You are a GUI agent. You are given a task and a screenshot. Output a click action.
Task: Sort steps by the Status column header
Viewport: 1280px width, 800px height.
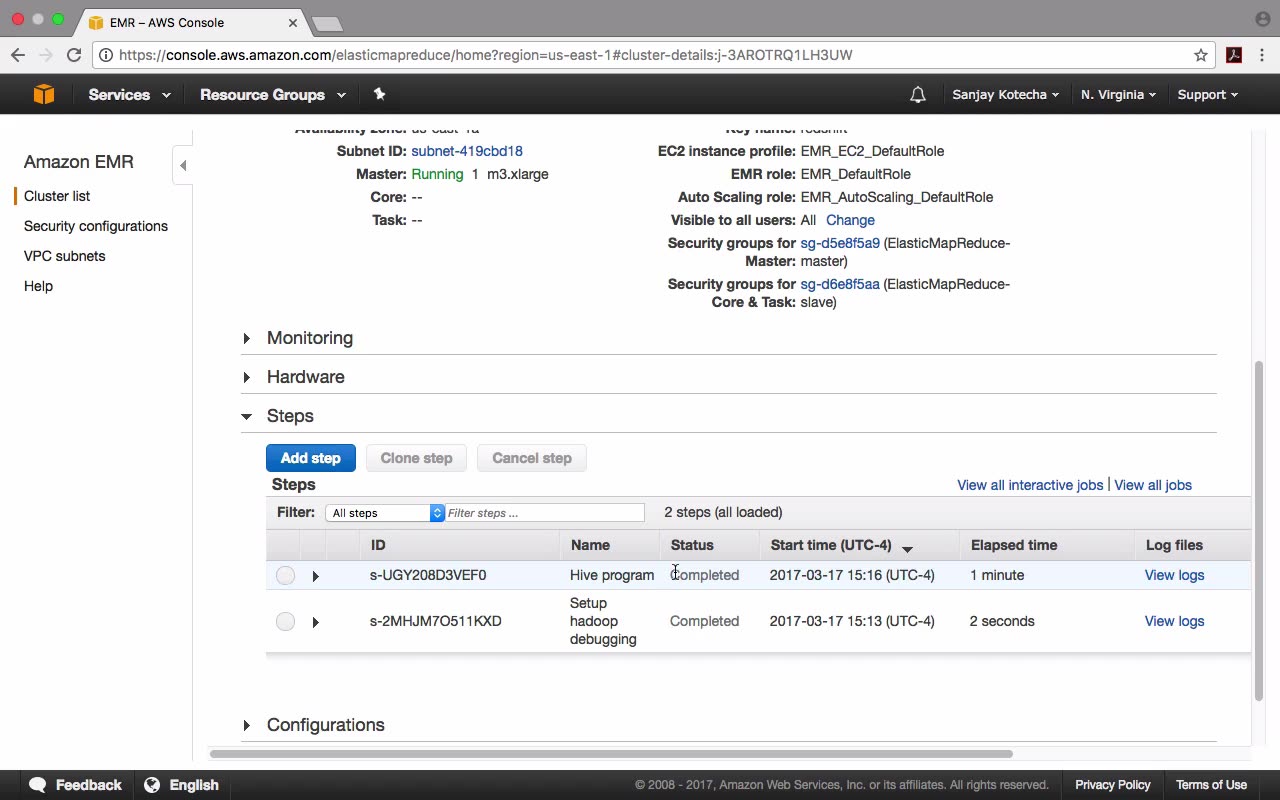pos(692,545)
